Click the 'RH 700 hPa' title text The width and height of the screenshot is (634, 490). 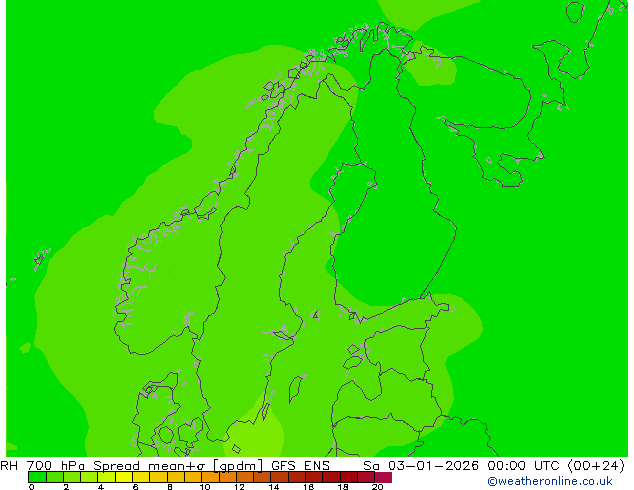point(42,465)
